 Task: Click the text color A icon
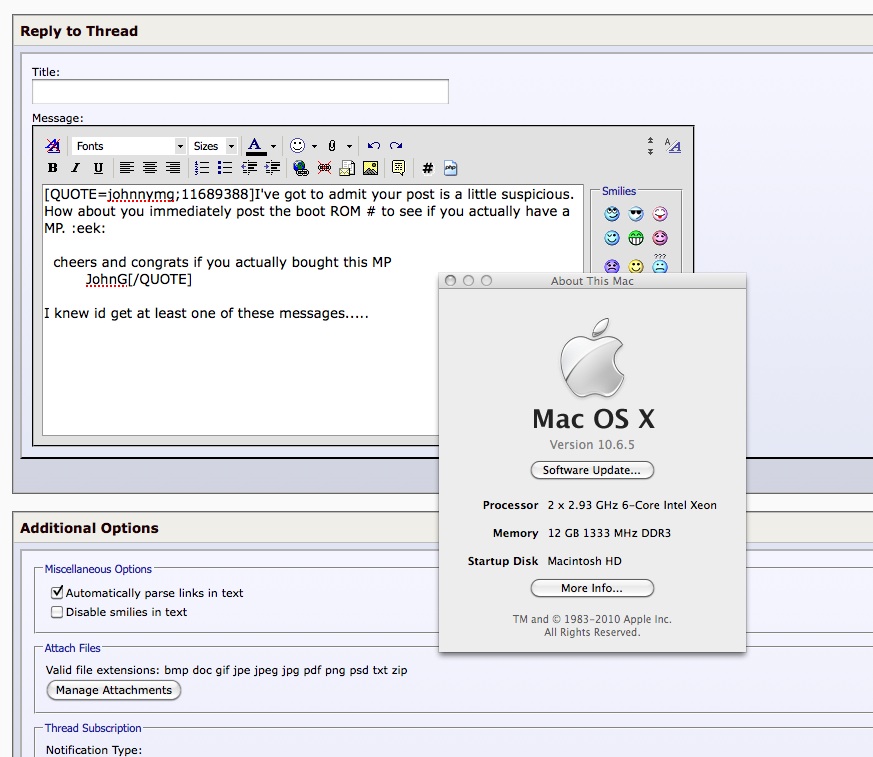256,146
